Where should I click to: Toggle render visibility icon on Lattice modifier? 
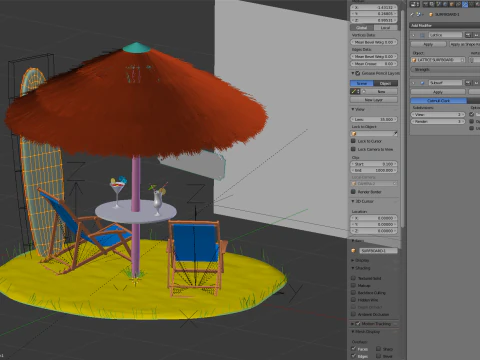[x=468, y=35]
